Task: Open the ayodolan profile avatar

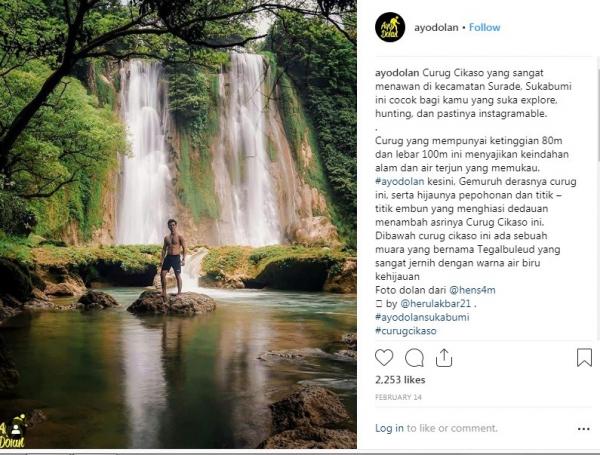Action: coord(390,27)
